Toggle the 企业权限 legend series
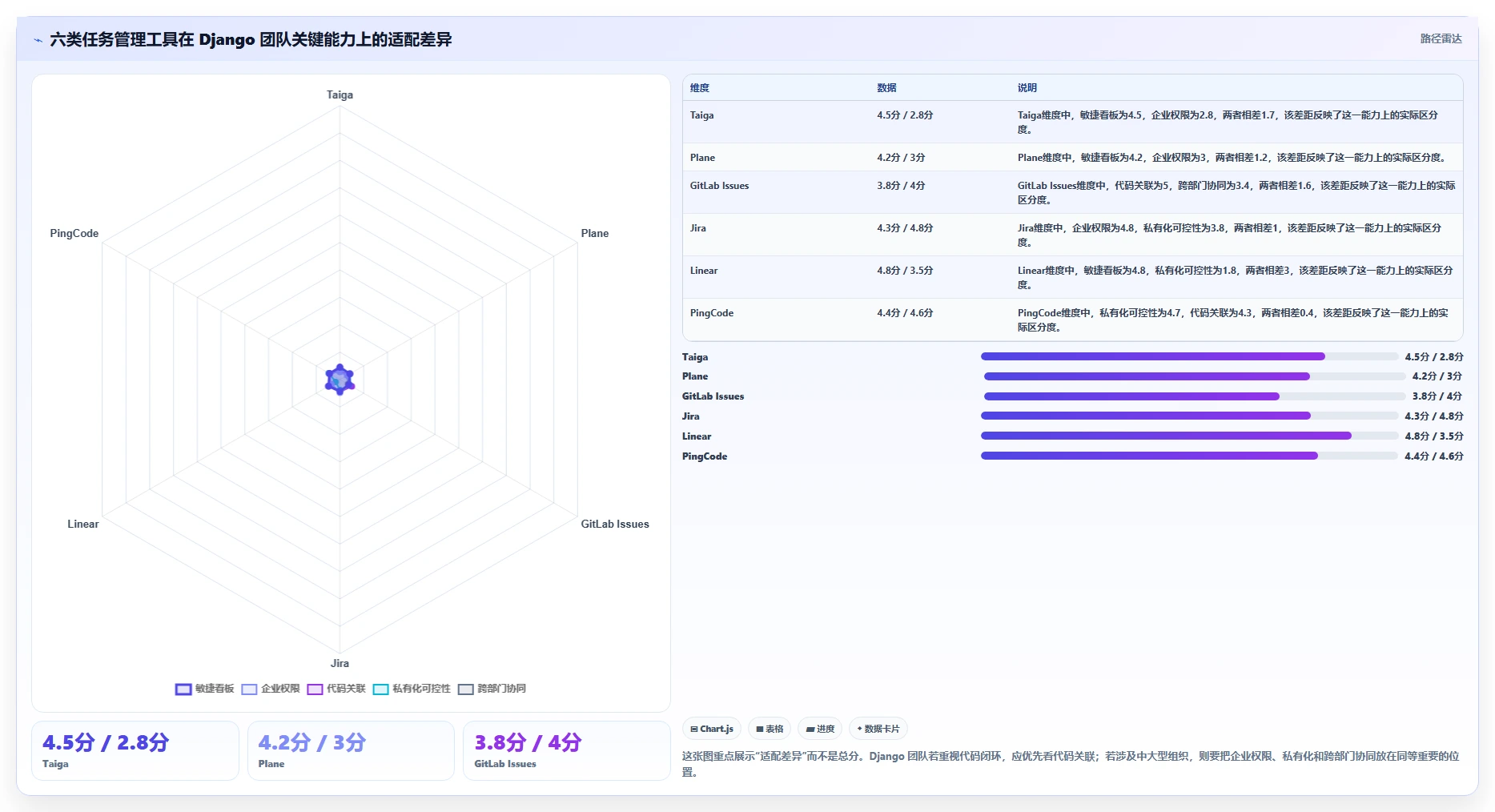Image resolution: width=1495 pixels, height=812 pixels. 271,689
